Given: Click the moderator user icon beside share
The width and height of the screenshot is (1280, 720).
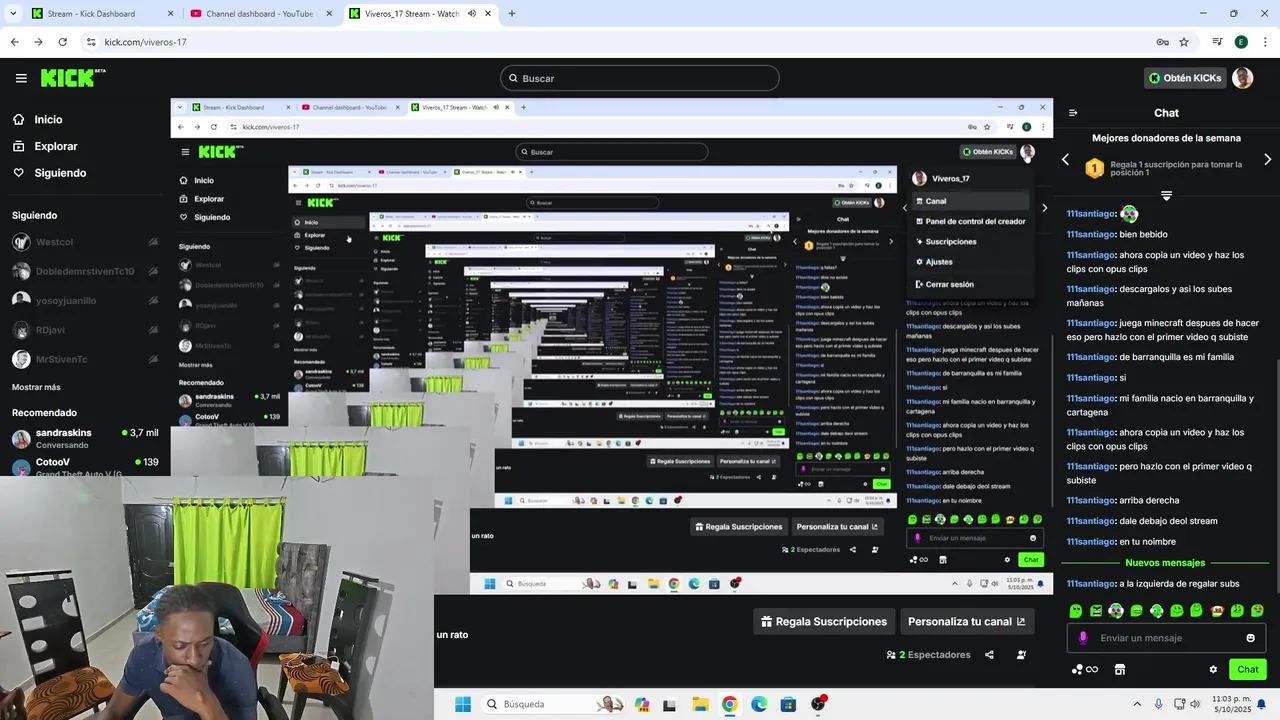Looking at the screenshot, I should click(x=1021, y=655).
